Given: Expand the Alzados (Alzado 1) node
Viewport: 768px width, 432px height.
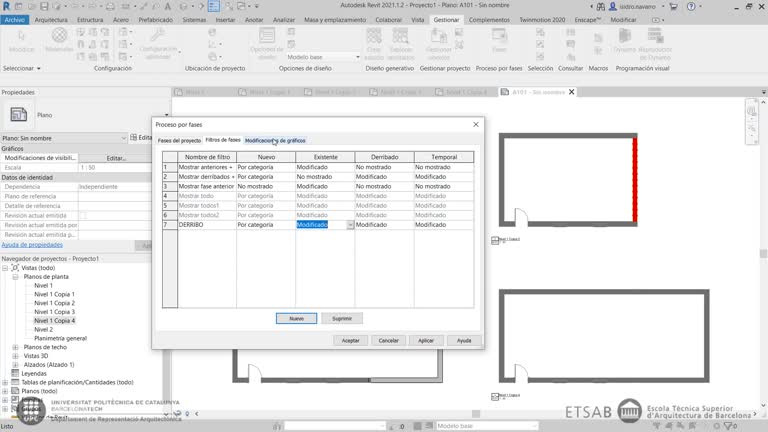Looking at the screenshot, I should pyautogui.click(x=16, y=364).
